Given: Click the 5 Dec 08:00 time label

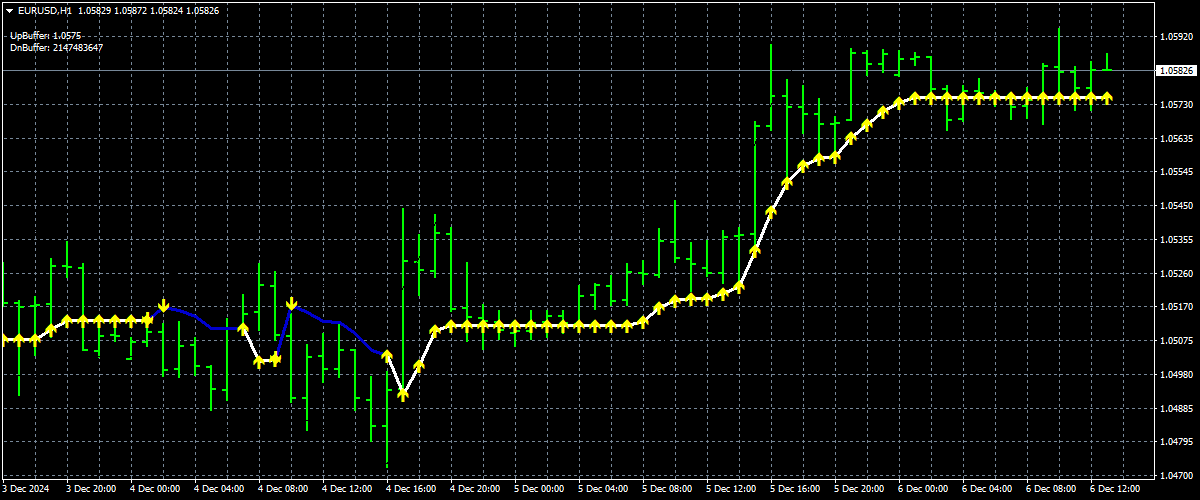Looking at the screenshot, I should point(667,490).
